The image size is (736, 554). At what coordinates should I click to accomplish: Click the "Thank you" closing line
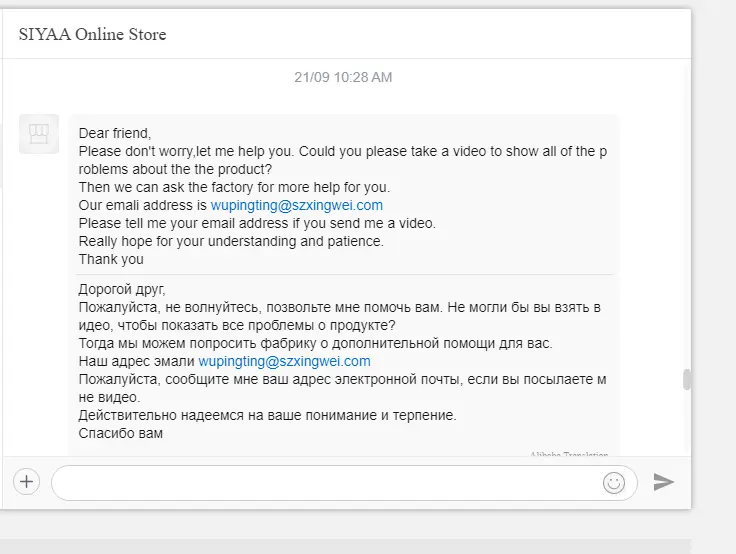tap(111, 259)
